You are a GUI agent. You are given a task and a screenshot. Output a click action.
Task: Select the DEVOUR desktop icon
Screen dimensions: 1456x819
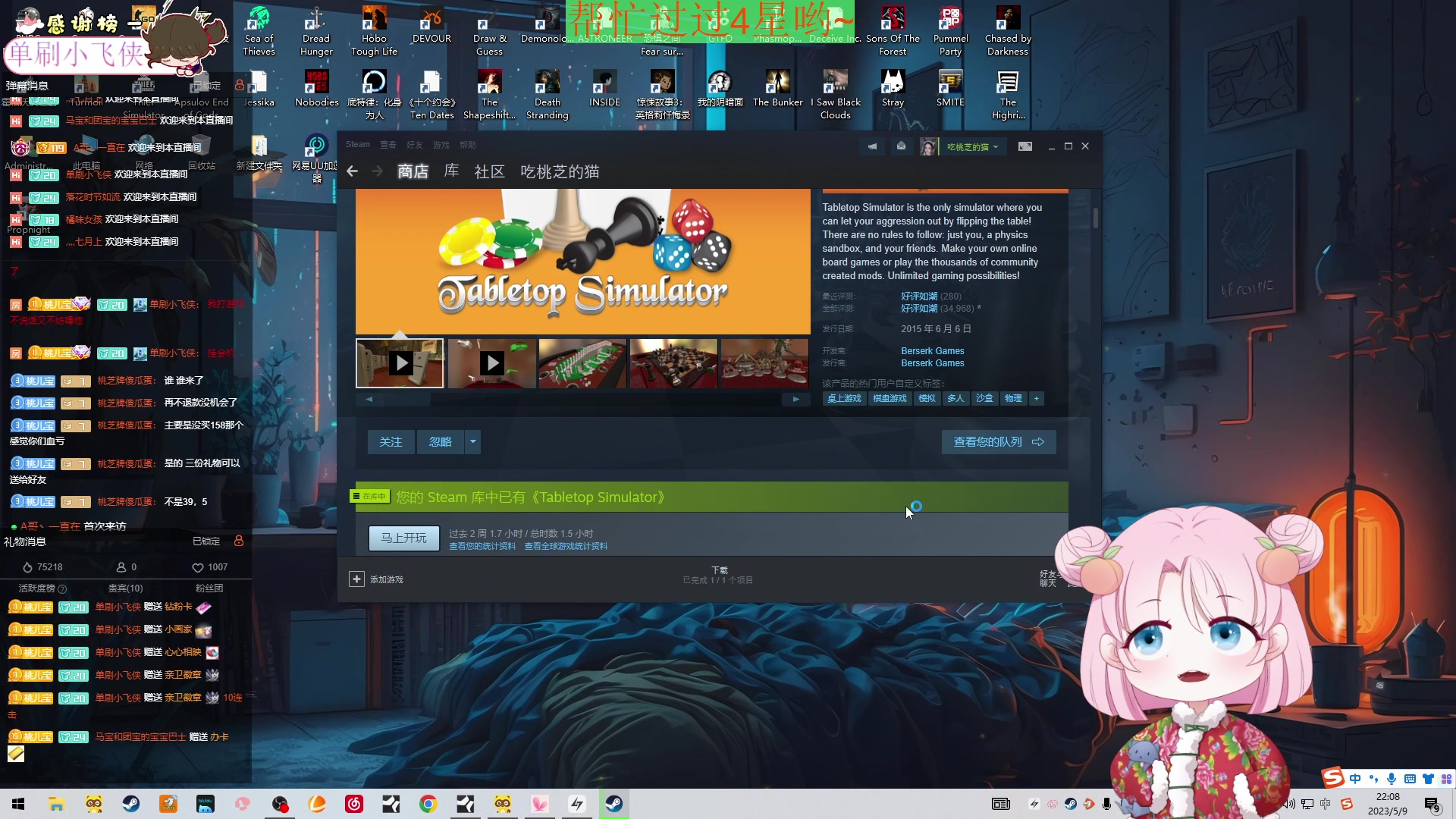tap(431, 25)
